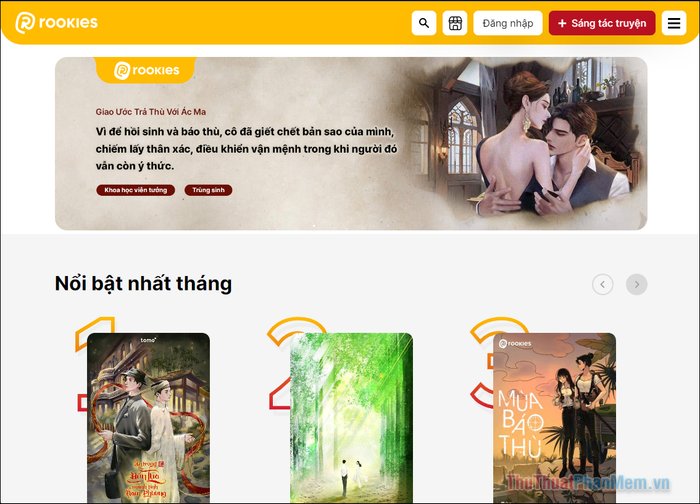Click the Rookies badge on banner

[x=146, y=70]
